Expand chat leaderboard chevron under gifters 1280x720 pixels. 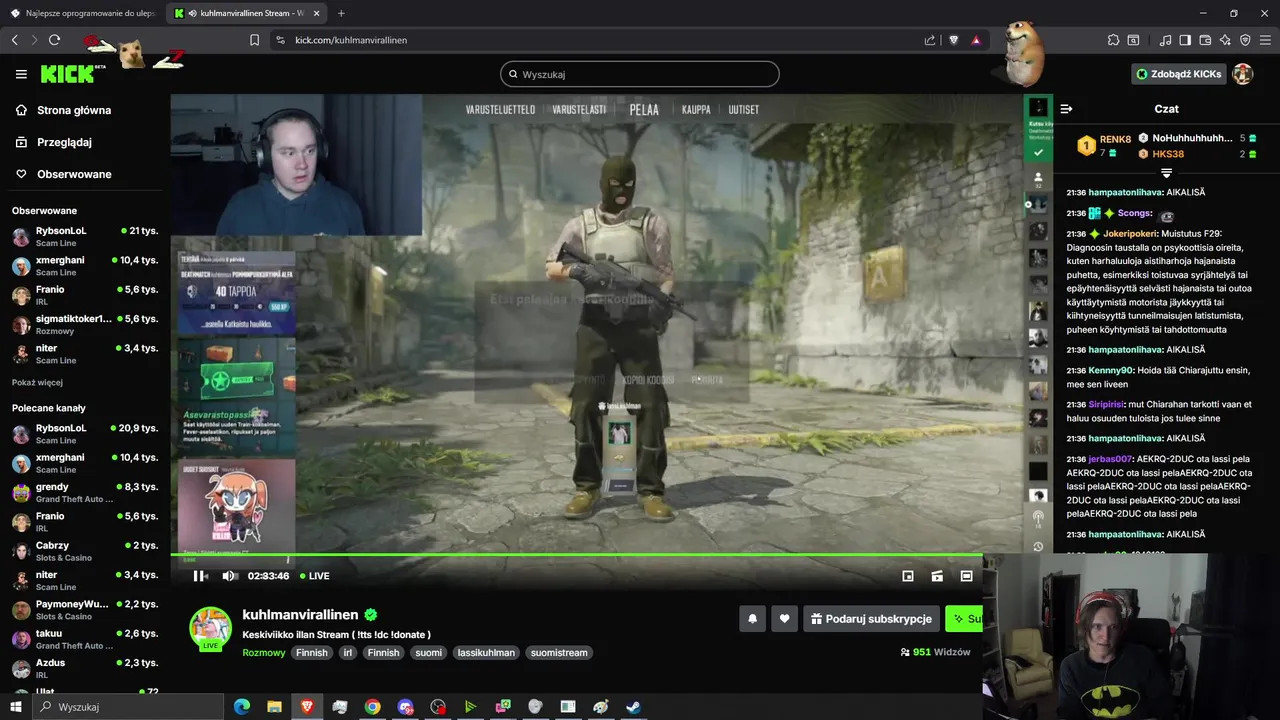tap(1166, 172)
